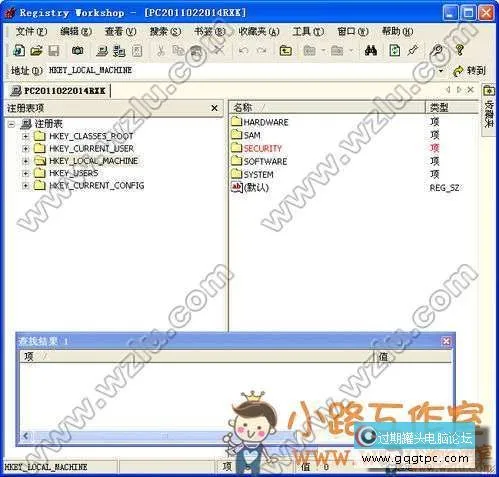Image resolution: width=499 pixels, height=477 pixels.
Task: Open the back history dropdown arrow
Action: 323,51
